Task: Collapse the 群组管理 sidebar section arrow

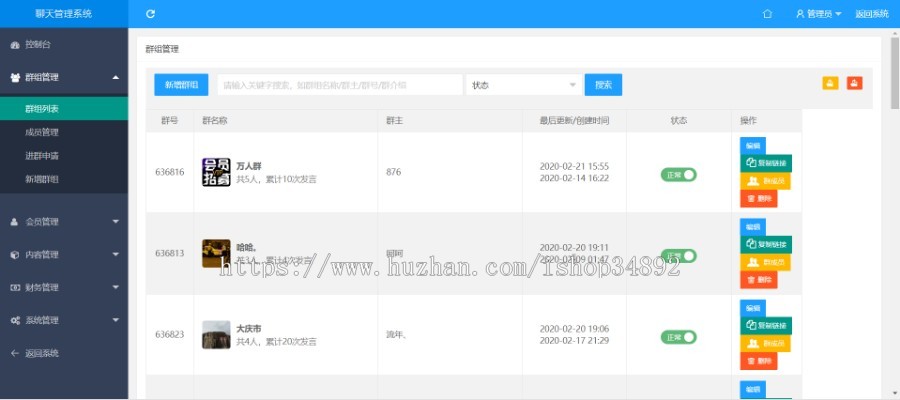Action: (x=115, y=77)
